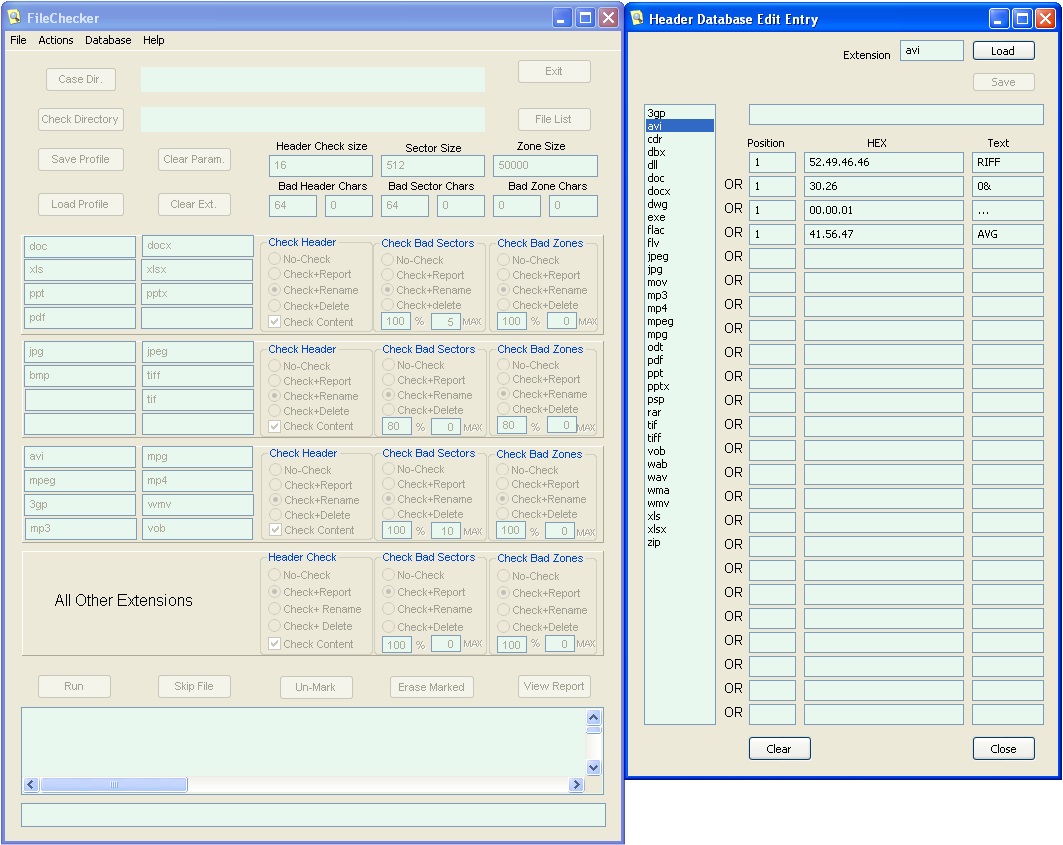
Task: Click the Check Directory button
Action: click(x=80, y=119)
